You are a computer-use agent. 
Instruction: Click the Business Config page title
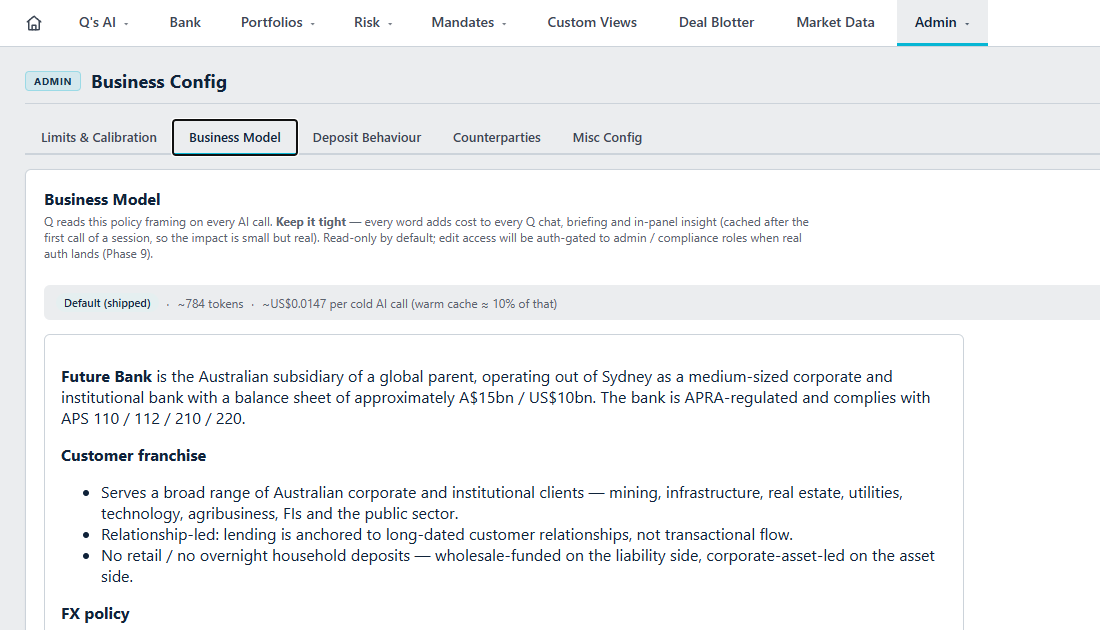159,82
